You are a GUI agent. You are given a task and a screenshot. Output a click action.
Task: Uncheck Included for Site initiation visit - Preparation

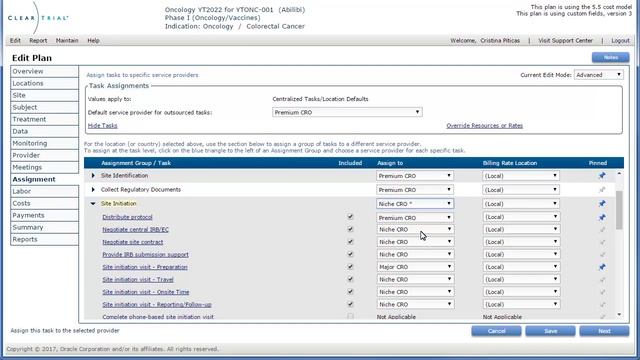pos(350,267)
